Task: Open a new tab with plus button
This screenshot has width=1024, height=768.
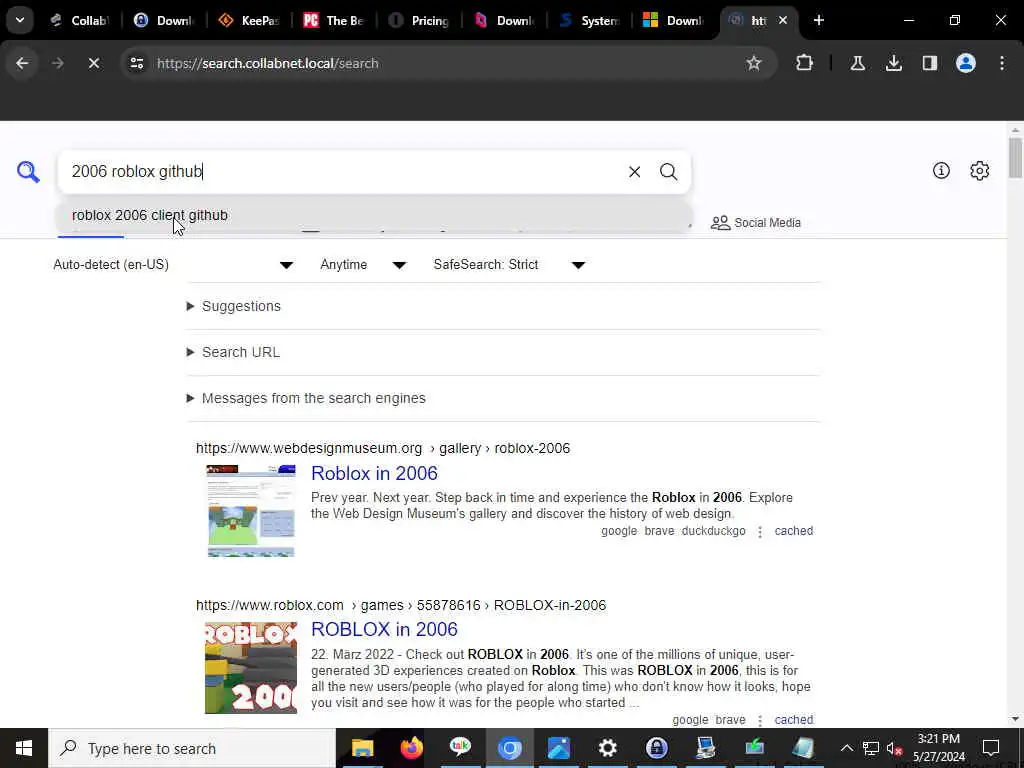Action: 818,20
